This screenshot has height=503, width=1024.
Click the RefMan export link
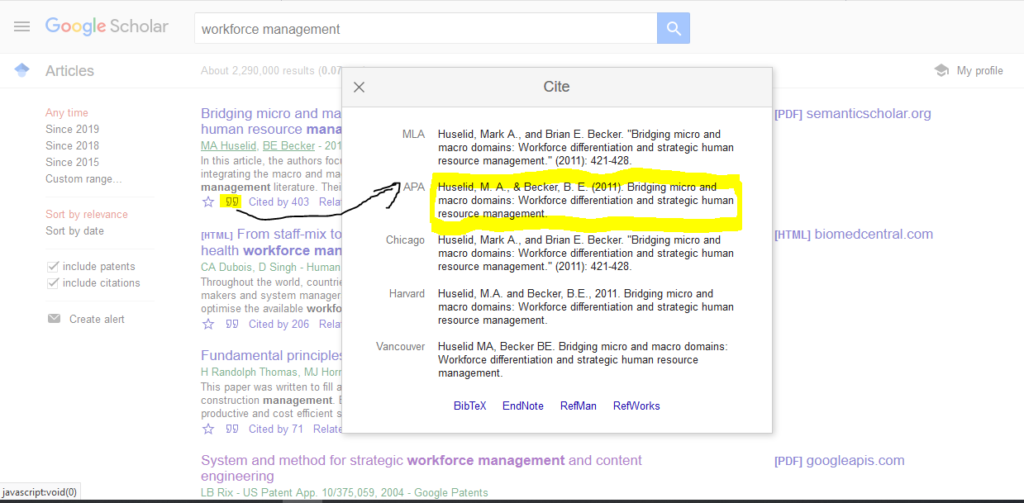pos(578,406)
